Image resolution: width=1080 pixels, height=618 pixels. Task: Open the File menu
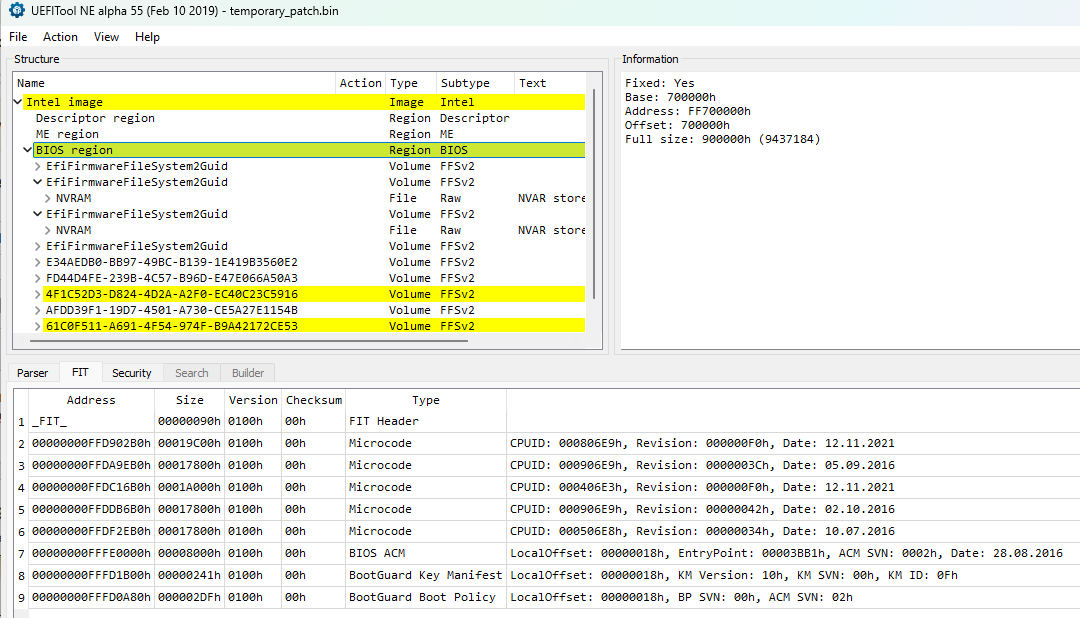click(18, 37)
